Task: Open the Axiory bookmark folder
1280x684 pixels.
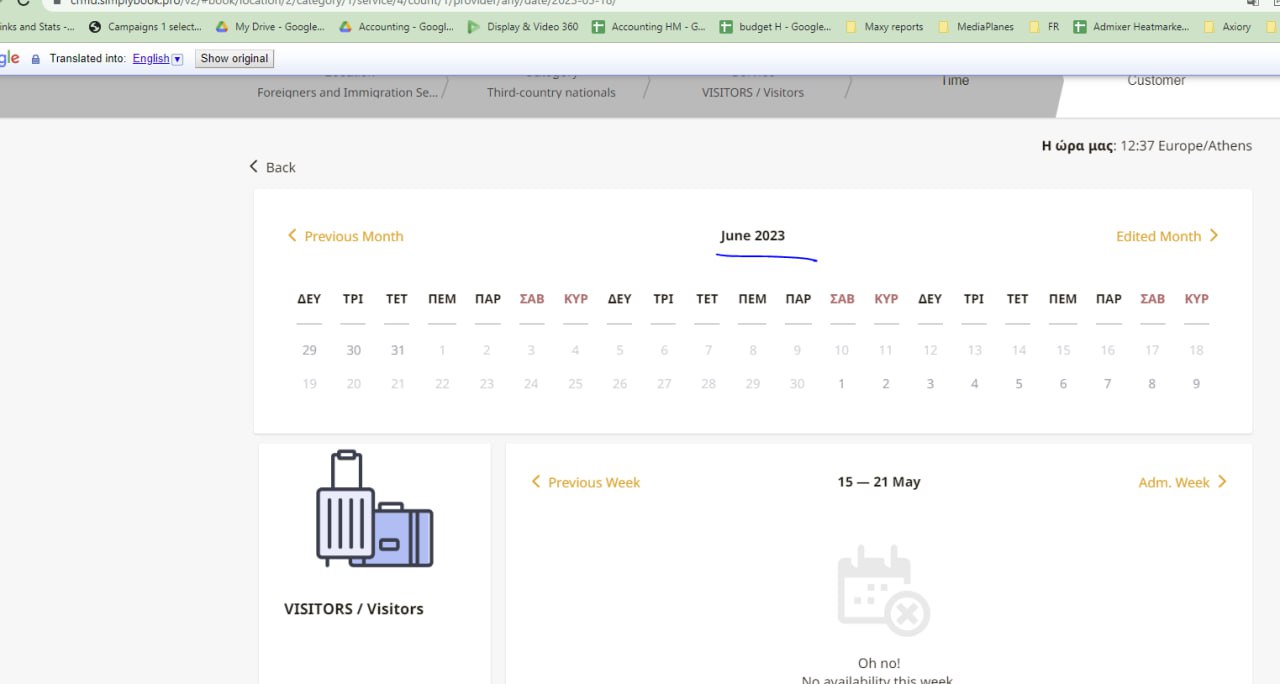Action: pyautogui.click(x=1228, y=27)
